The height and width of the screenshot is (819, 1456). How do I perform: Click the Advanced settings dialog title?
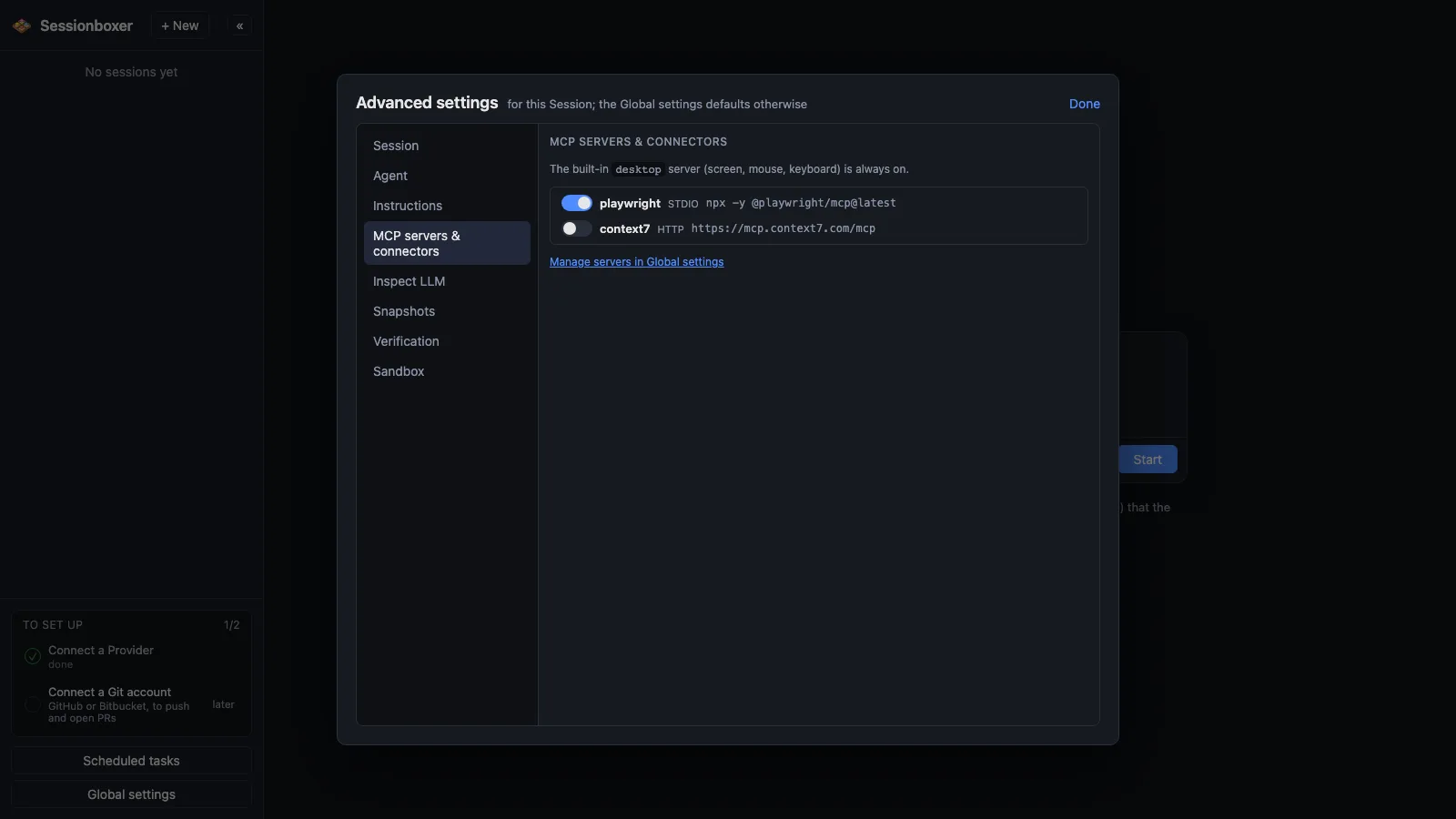427,103
